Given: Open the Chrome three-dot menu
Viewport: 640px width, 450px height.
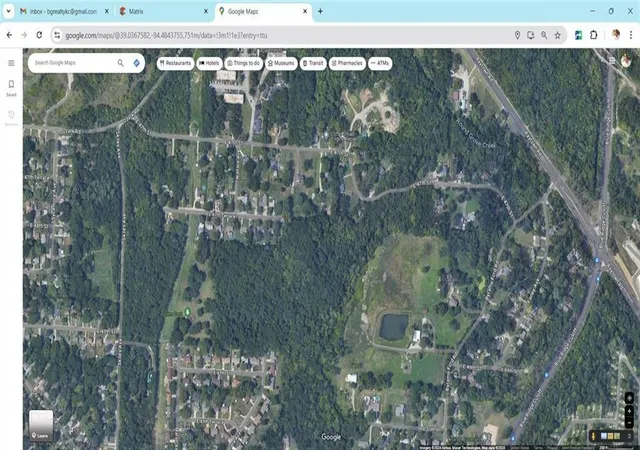Looking at the screenshot, I should 631,35.
